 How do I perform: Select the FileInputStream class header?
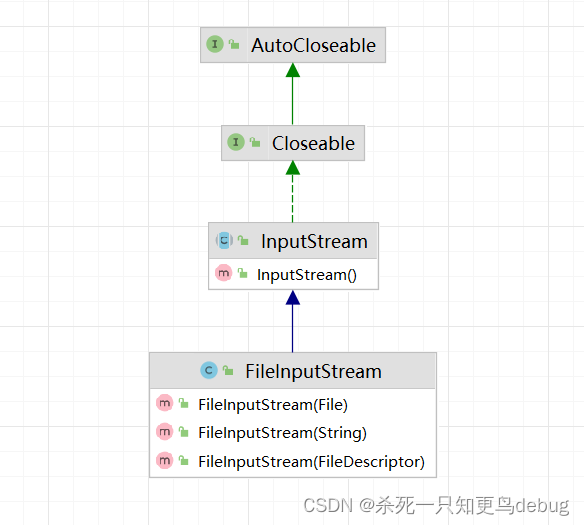pyautogui.click(x=293, y=371)
